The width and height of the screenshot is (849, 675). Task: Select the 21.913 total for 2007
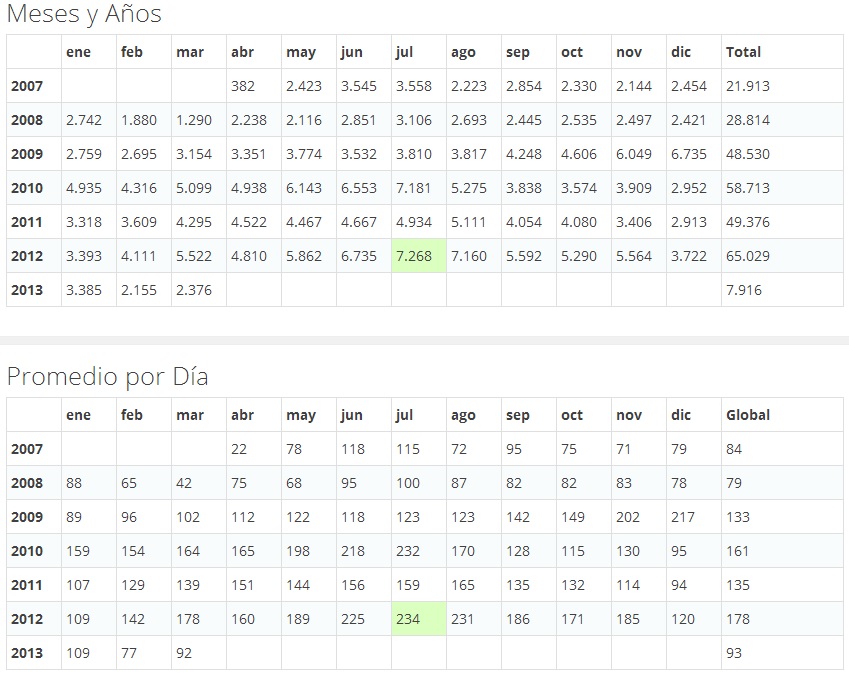(747, 86)
